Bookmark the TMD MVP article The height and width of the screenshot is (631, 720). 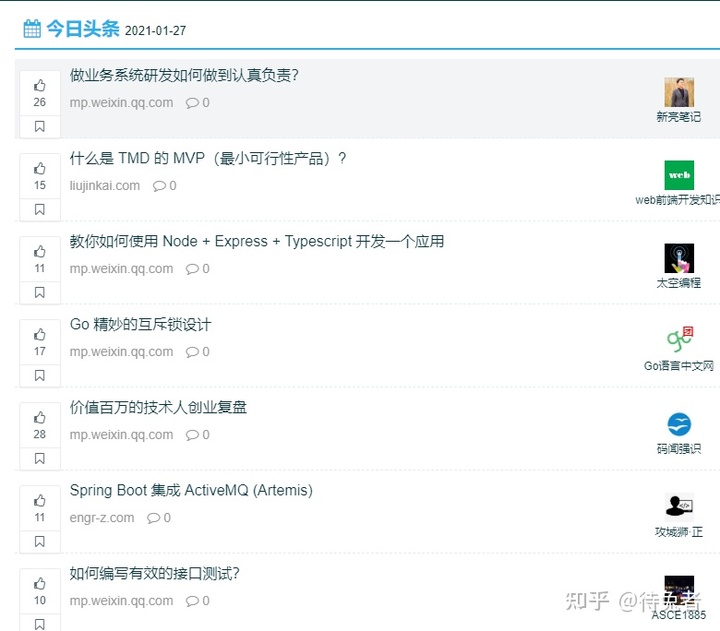(x=39, y=210)
